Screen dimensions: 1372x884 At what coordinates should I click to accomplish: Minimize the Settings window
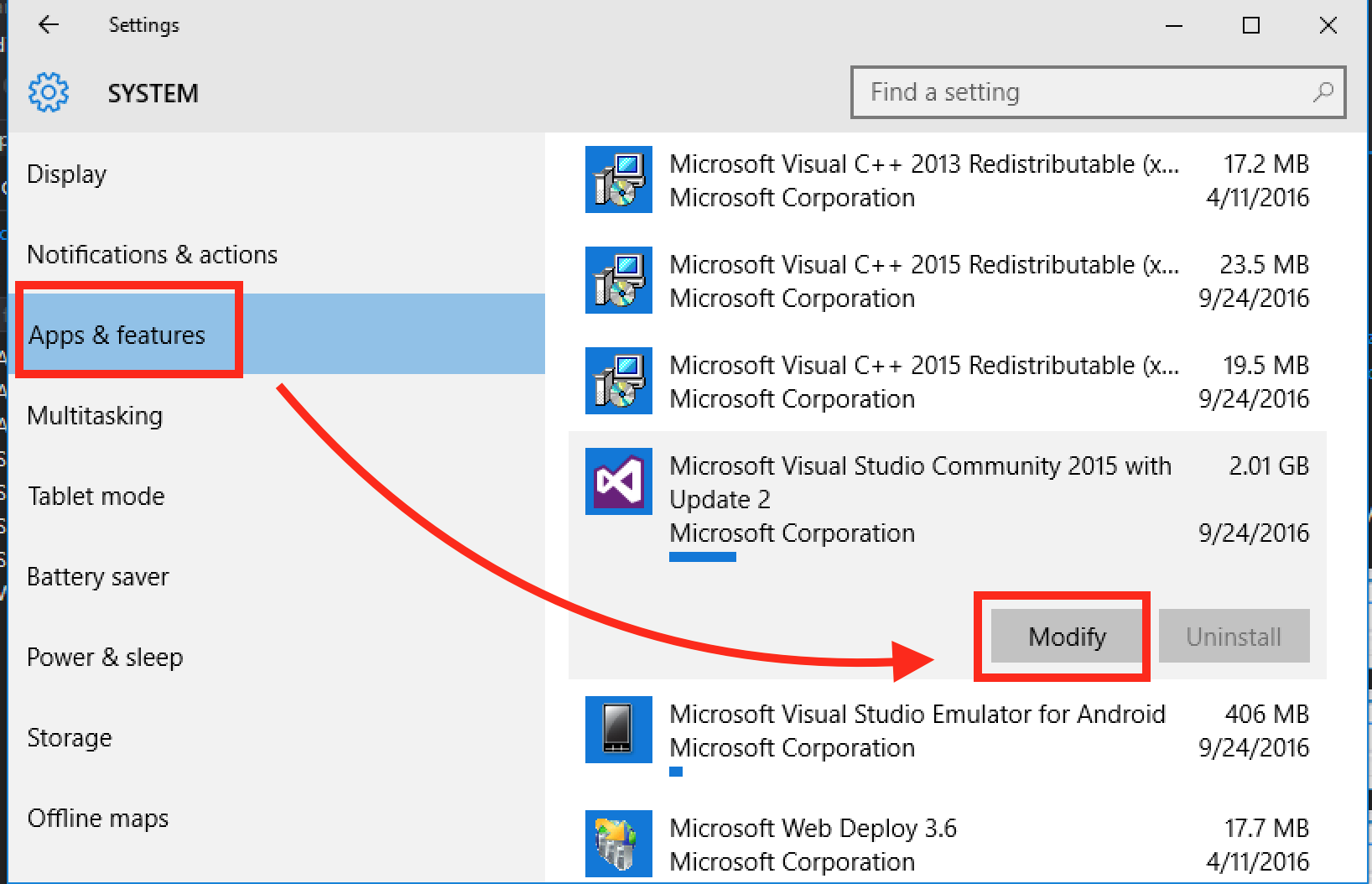click(1174, 25)
